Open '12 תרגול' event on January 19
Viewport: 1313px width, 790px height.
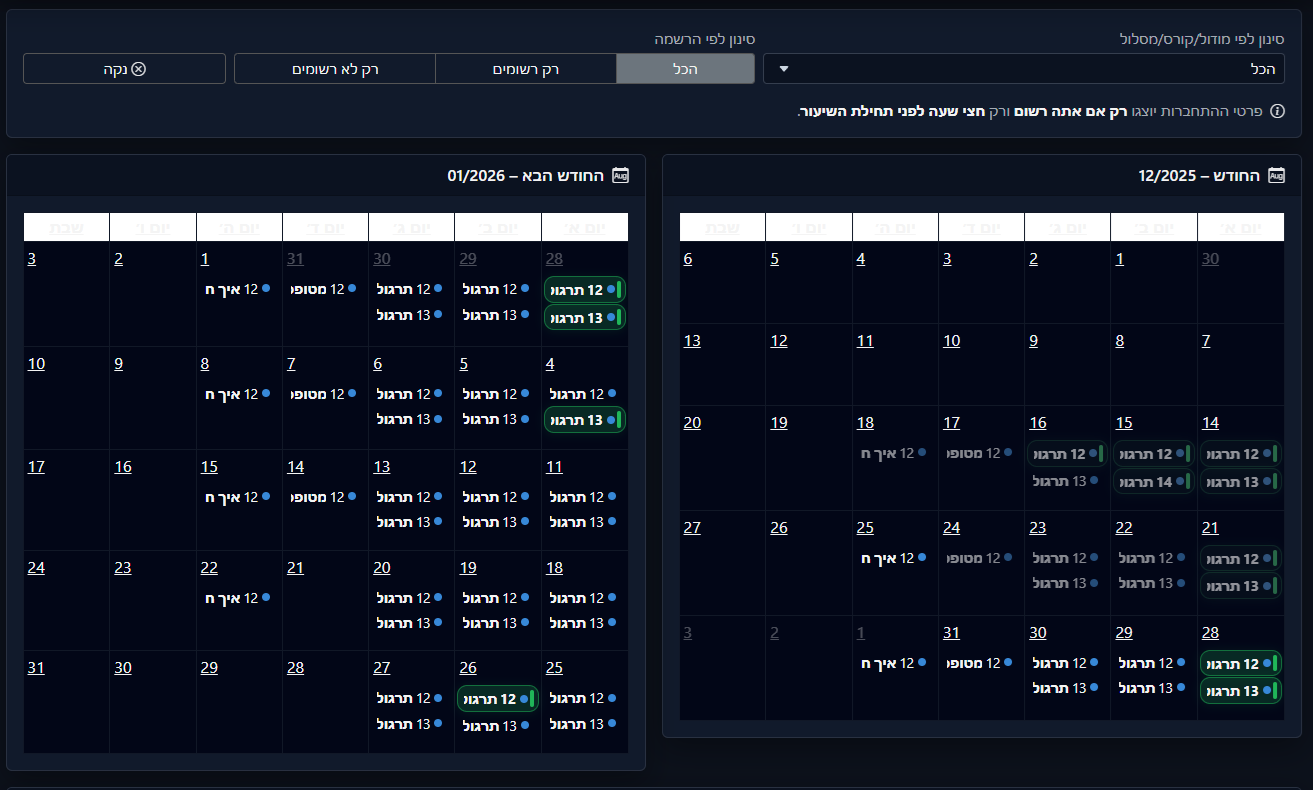point(497,598)
